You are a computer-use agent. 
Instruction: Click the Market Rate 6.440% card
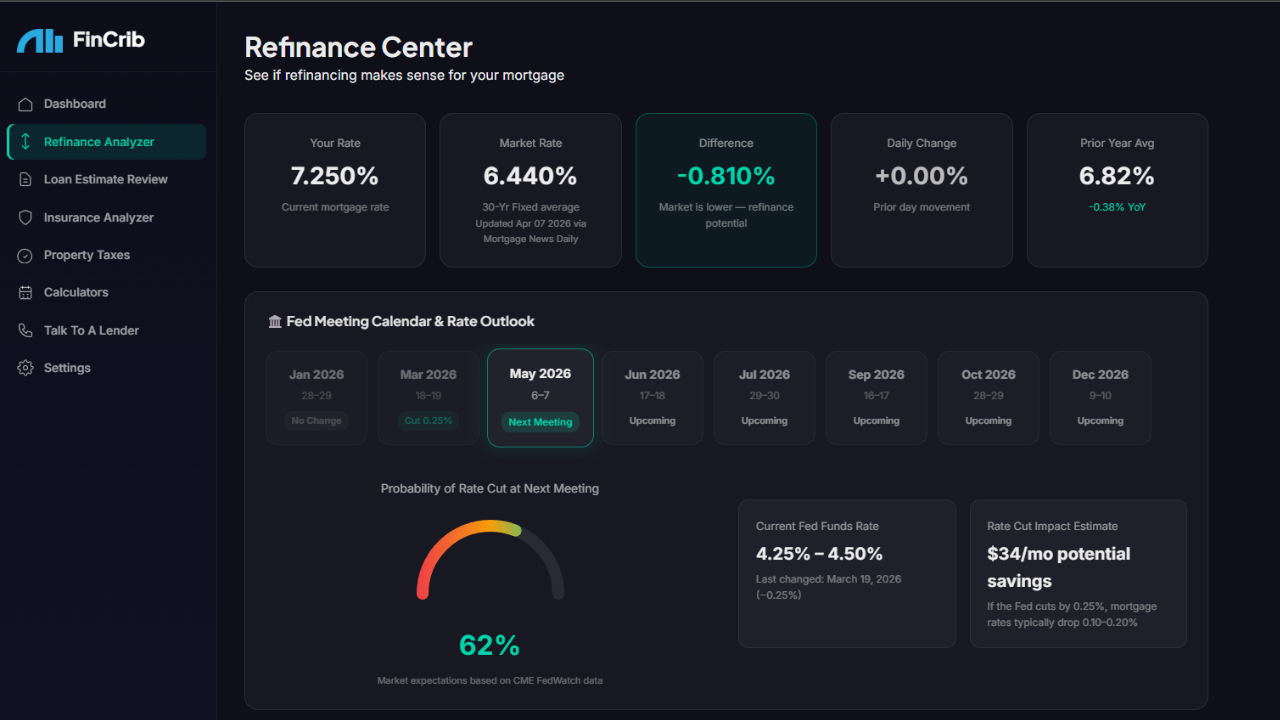(530, 190)
